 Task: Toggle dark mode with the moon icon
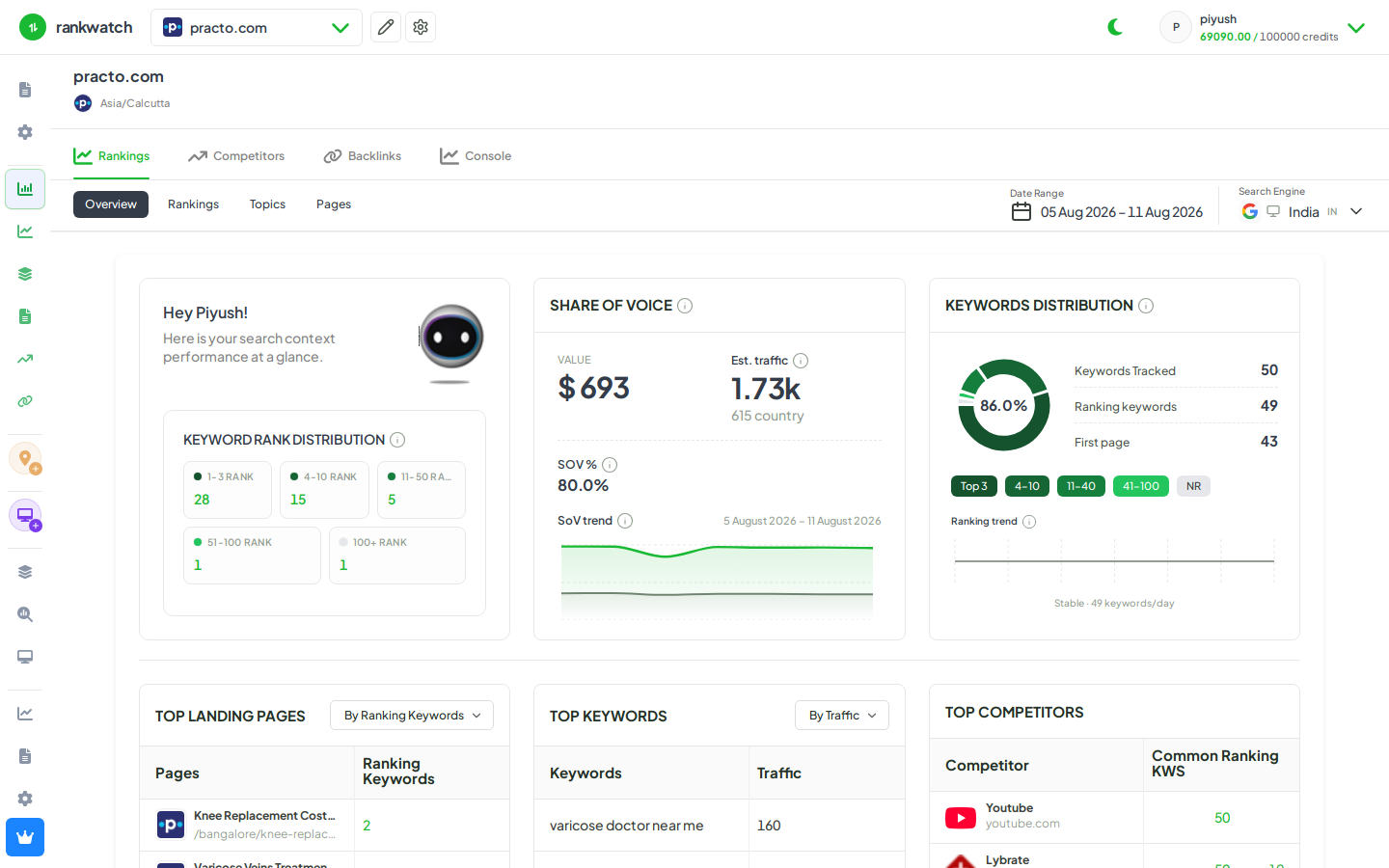click(1115, 27)
